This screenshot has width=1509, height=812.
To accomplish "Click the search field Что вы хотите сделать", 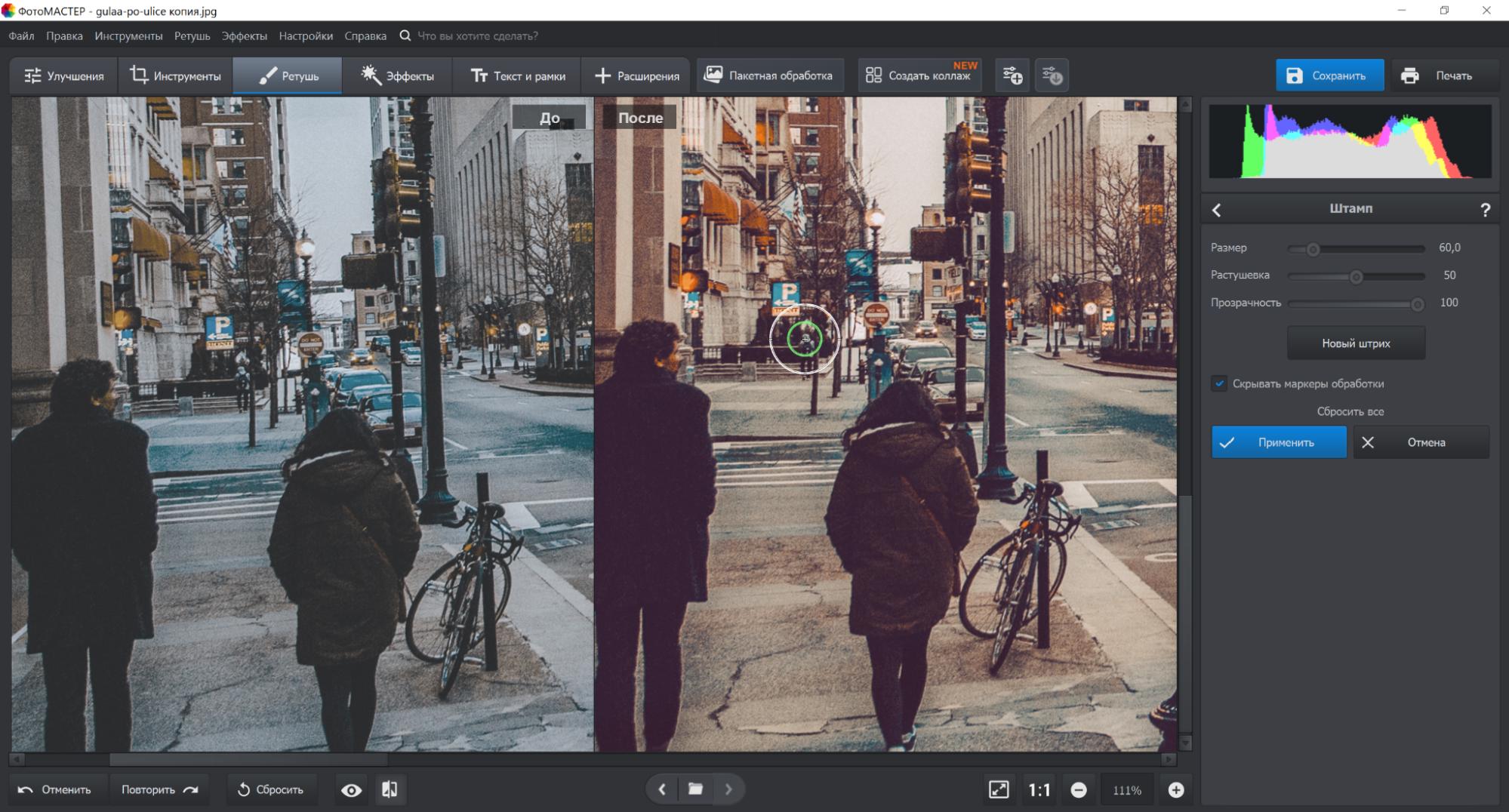I will pyautogui.click(x=477, y=35).
